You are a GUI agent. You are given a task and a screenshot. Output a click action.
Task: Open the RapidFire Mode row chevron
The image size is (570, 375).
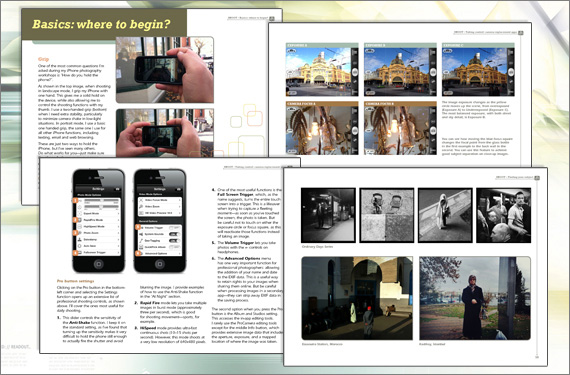[118, 220]
